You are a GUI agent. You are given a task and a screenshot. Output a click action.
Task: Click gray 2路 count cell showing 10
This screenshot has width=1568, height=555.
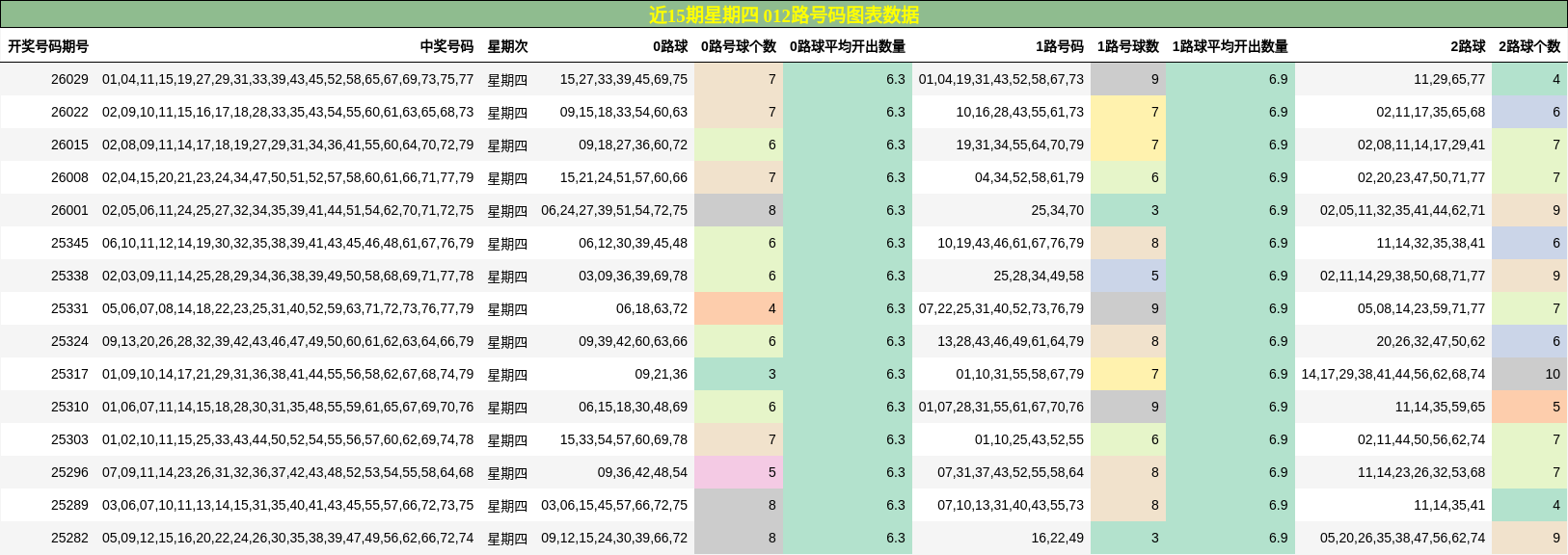(x=1529, y=374)
